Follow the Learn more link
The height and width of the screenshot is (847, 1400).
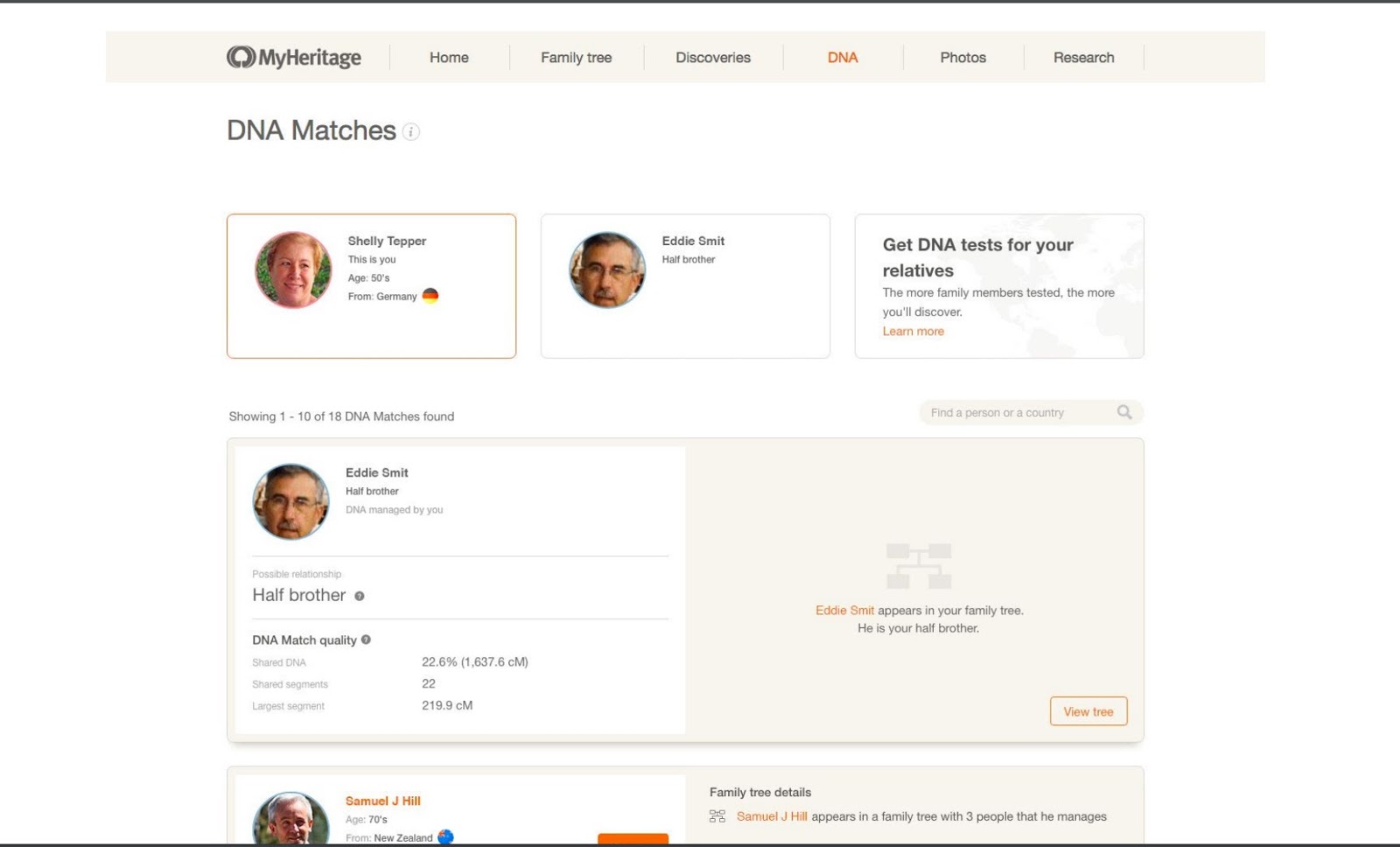913,332
